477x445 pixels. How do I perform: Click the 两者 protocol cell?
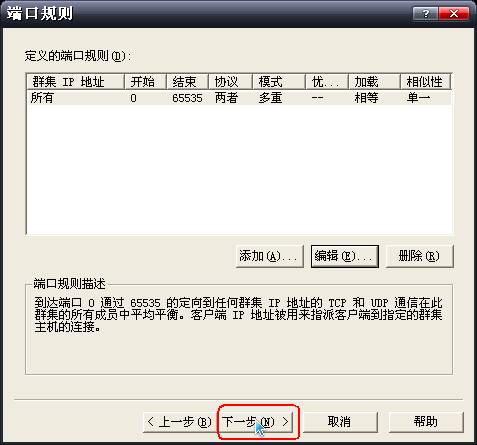[x=226, y=98]
